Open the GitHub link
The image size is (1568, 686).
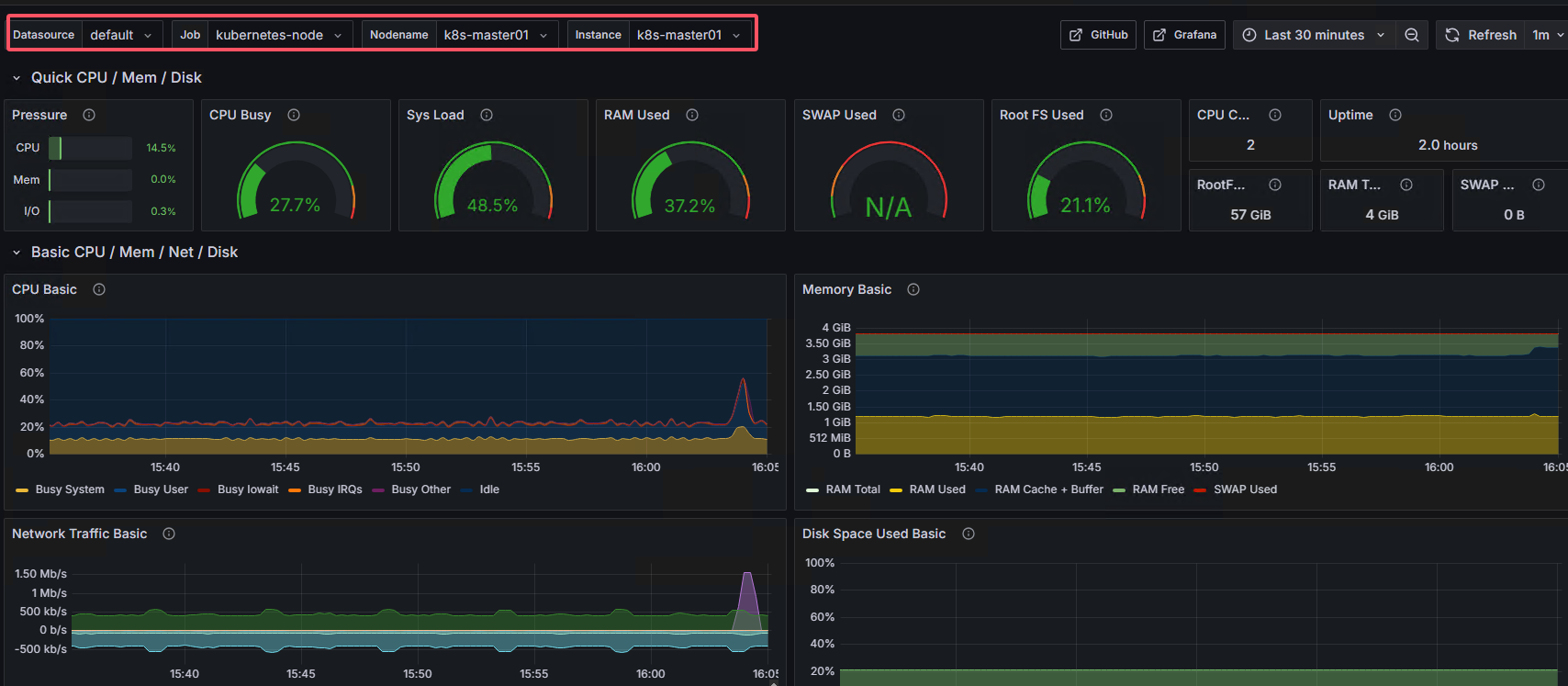[x=1099, y=35]
